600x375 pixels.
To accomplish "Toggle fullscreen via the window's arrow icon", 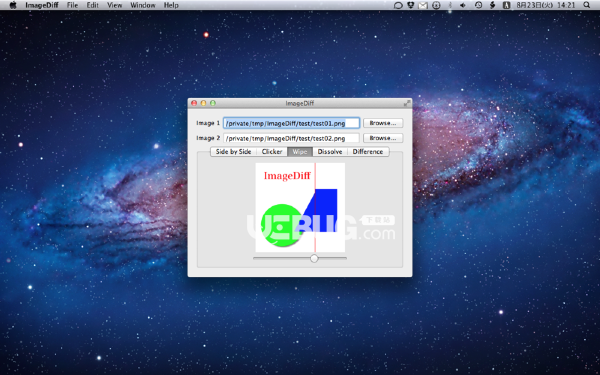I will pos(407,103).
